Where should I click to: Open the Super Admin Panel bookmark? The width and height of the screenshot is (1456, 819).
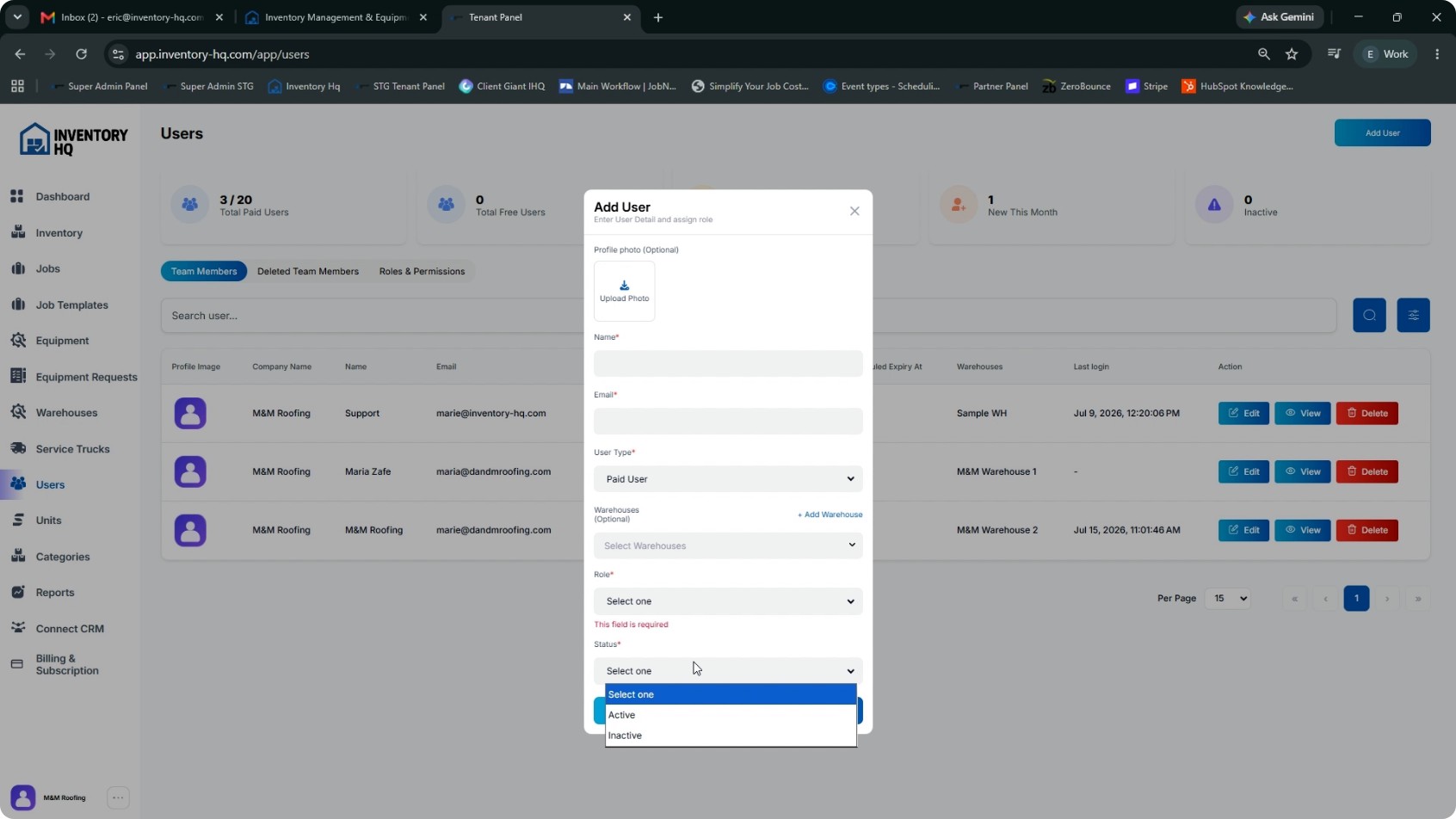tap(98, 86)
